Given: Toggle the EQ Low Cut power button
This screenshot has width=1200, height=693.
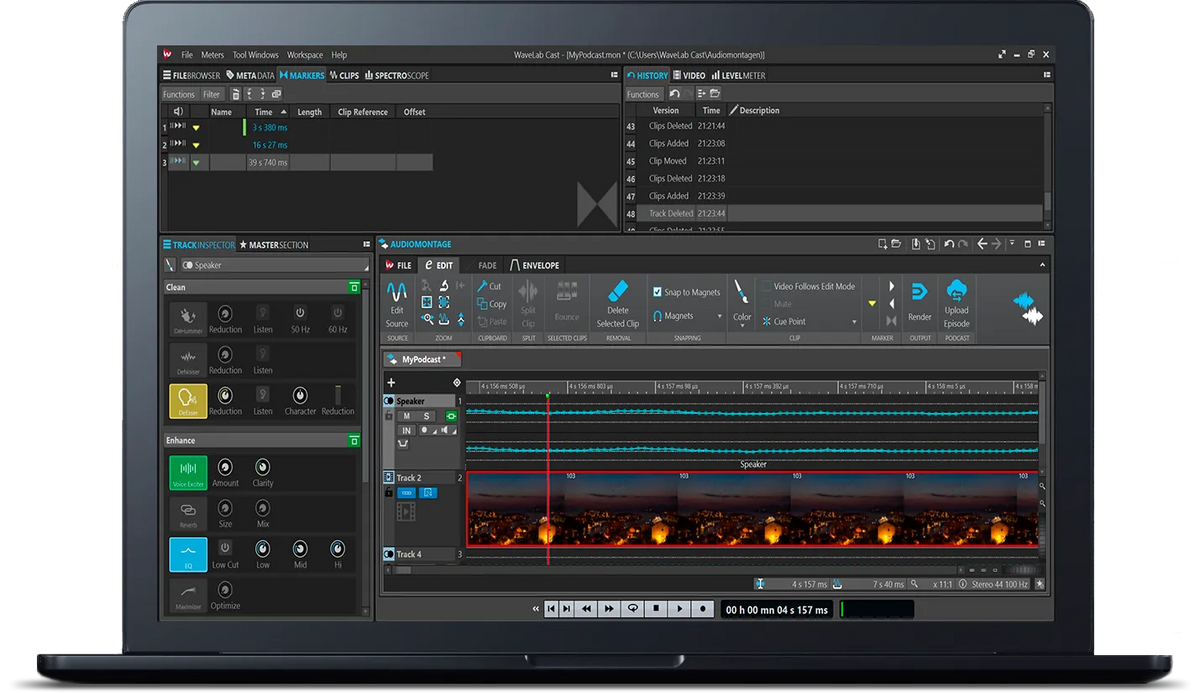Looking at the screenshot, I should click(x=225, y=548).
